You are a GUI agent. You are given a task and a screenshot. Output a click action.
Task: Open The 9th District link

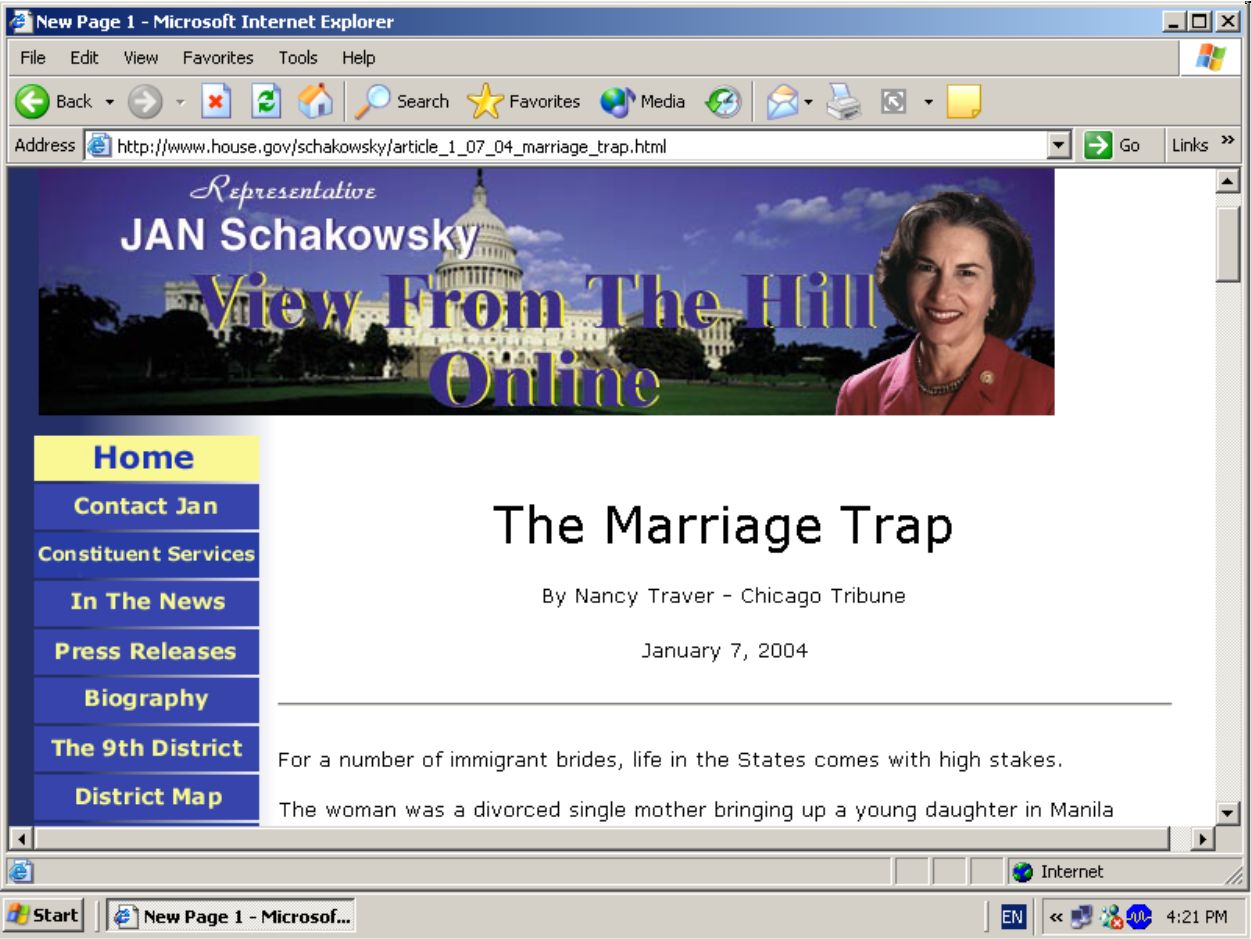click(146, 748)
